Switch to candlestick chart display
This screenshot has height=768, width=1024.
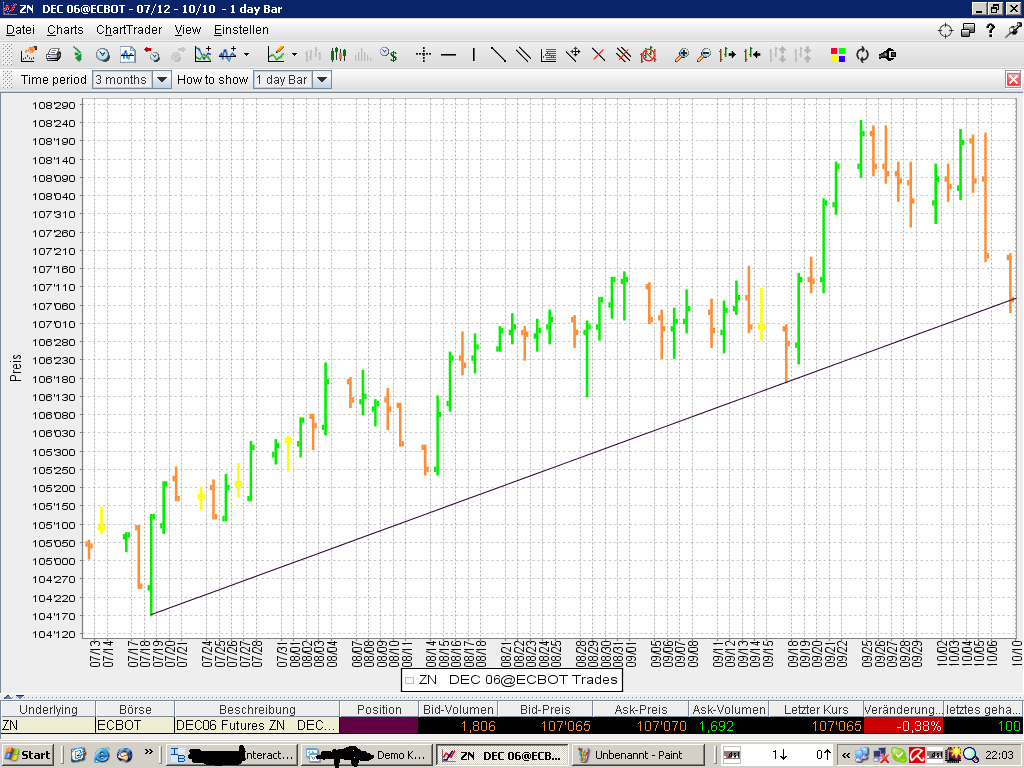pyautogui.click(x=338, y=55)
